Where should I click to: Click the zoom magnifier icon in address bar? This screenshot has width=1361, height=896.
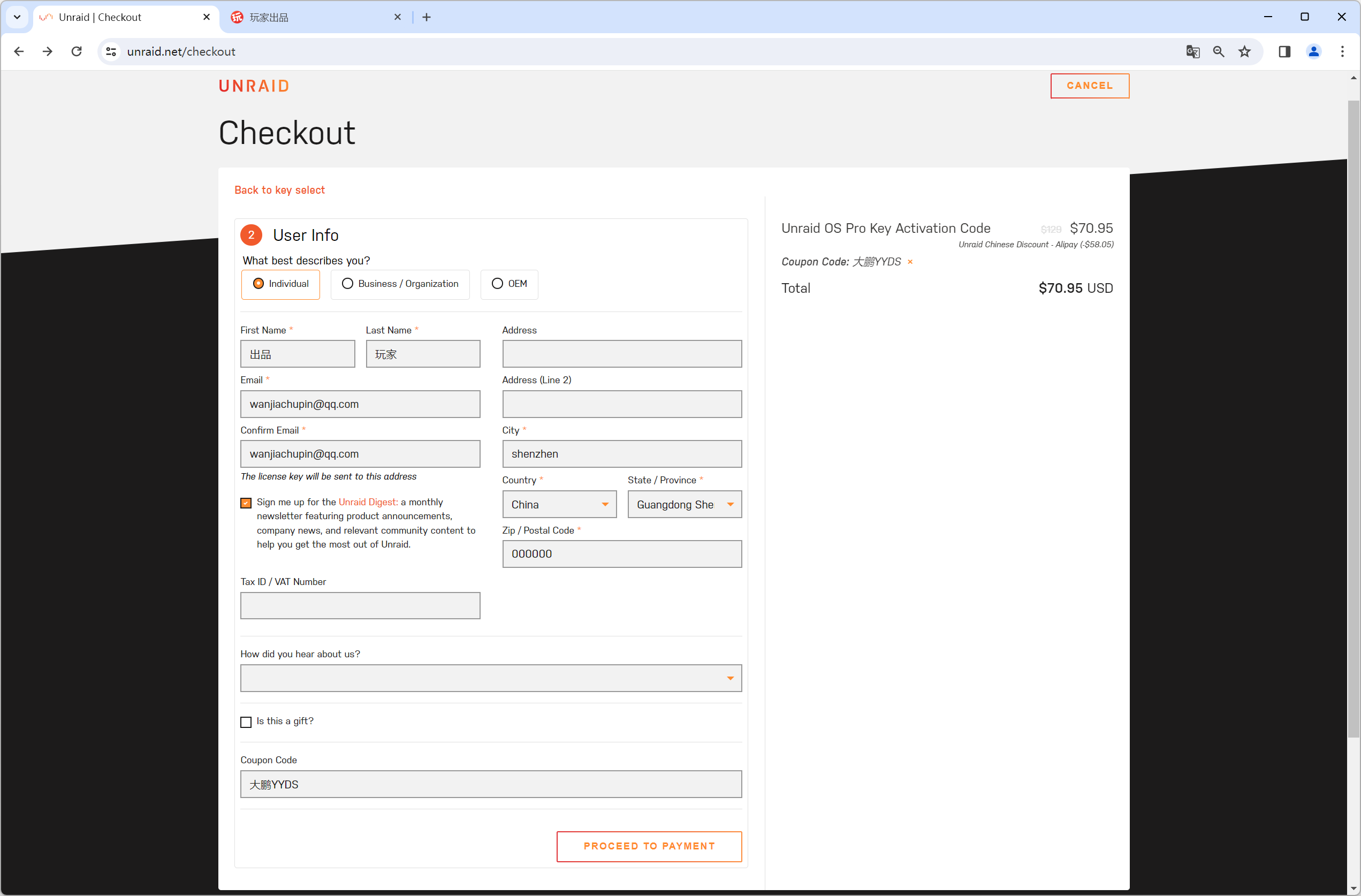(x=1219, y=51)
